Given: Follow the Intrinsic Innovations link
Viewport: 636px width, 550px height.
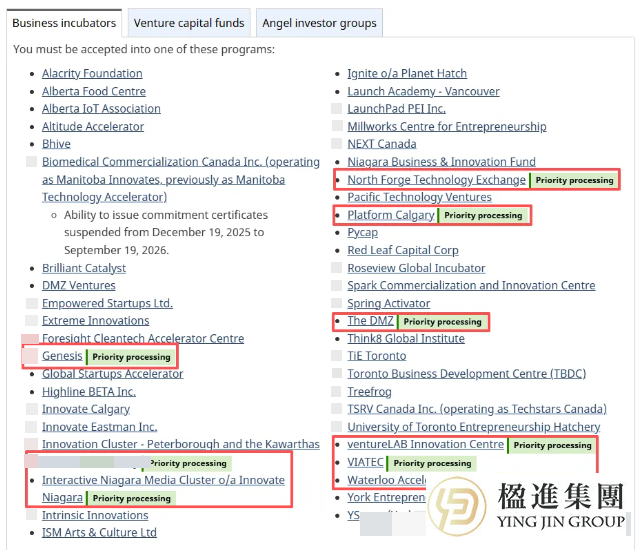Looking at the screenshot, I should (x=95, y=515).
